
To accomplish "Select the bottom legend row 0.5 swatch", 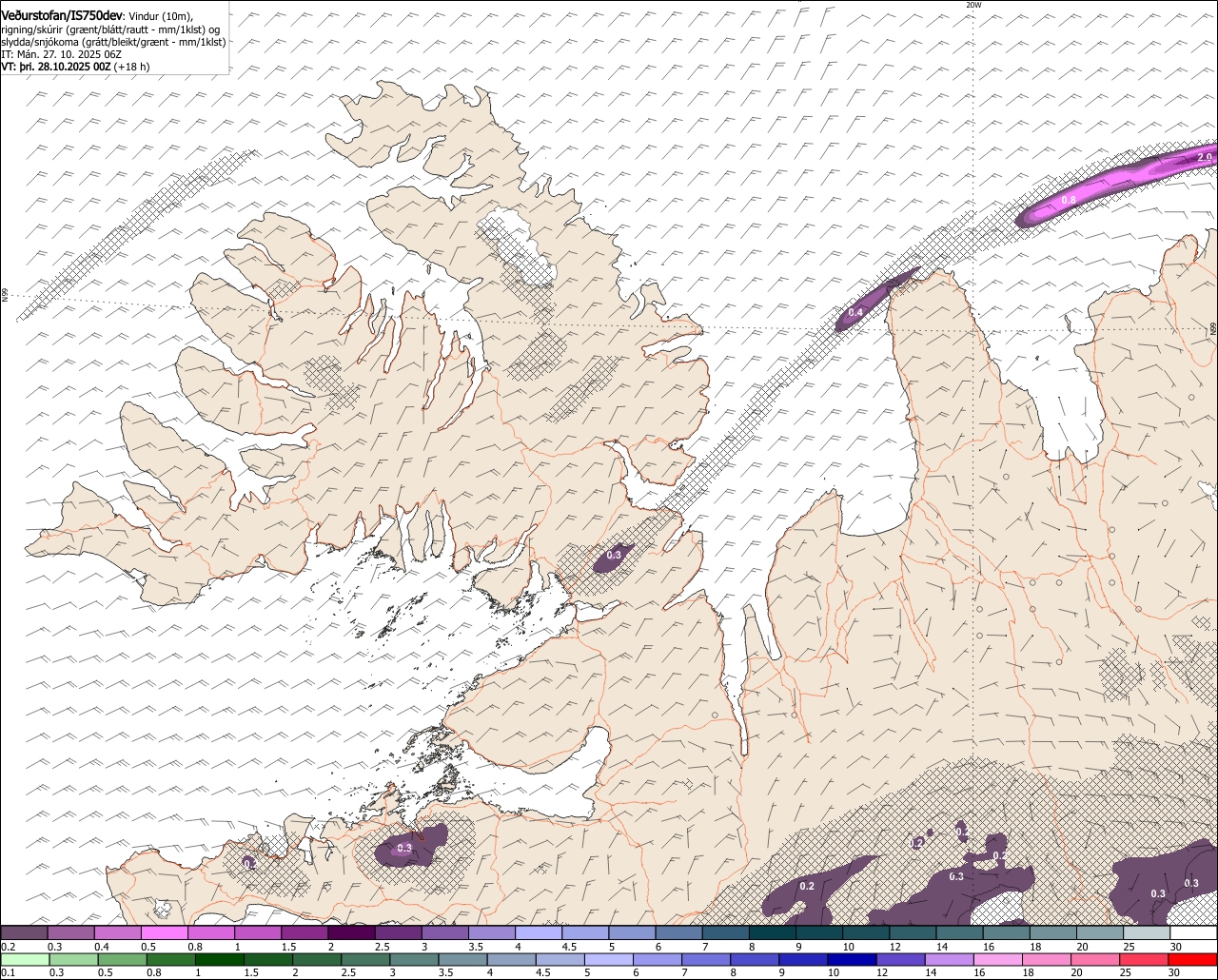I will coord(123,960).
